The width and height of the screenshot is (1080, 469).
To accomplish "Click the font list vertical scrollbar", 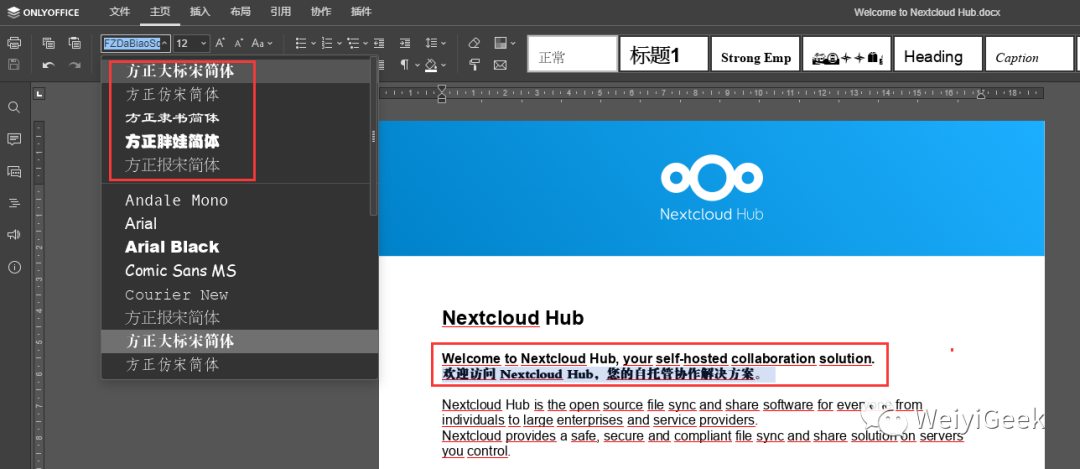I will coord(374,136).
